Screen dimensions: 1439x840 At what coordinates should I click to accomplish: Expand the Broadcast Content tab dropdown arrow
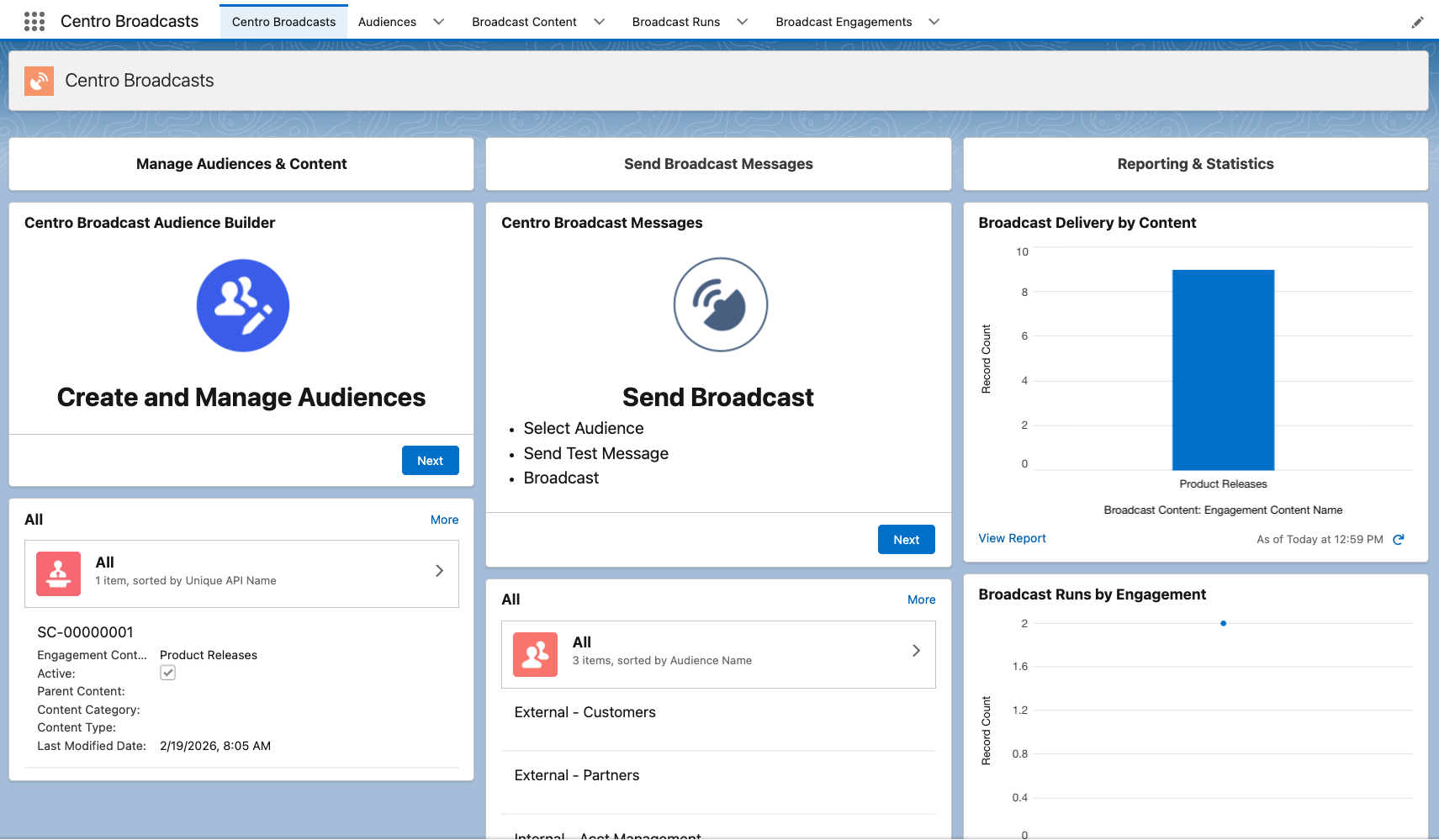599,22
